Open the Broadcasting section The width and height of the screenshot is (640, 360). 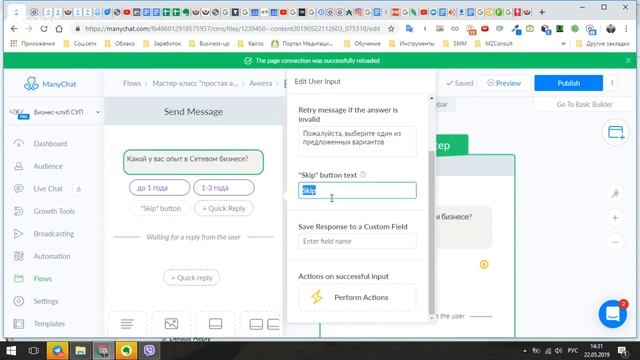point(53,233)
